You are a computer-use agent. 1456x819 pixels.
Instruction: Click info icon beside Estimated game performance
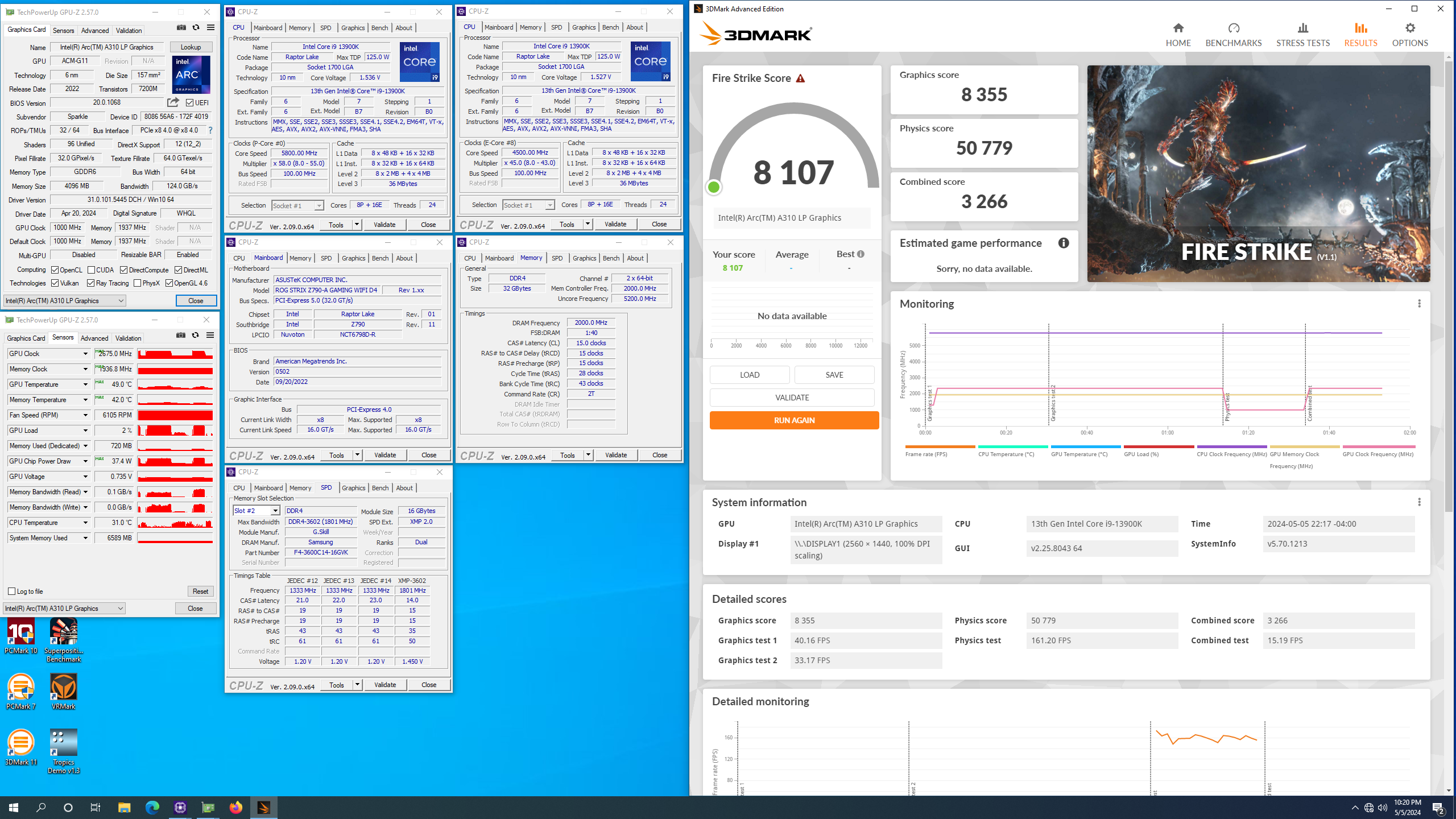(x=1063, y=243)
